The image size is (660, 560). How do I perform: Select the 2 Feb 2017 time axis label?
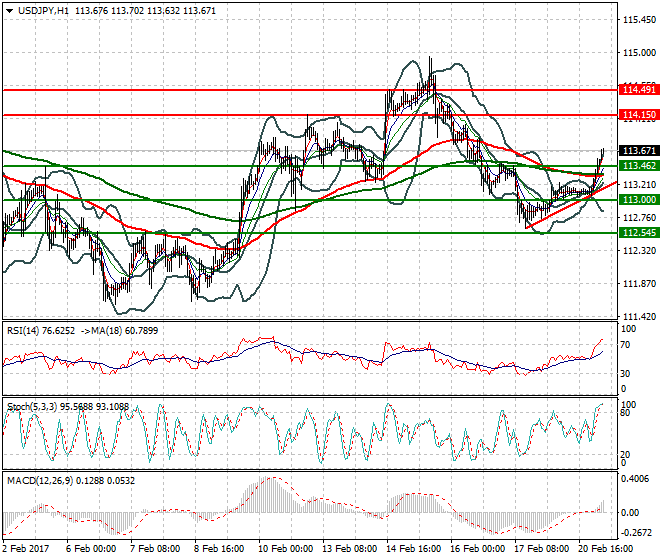(26, 549)
